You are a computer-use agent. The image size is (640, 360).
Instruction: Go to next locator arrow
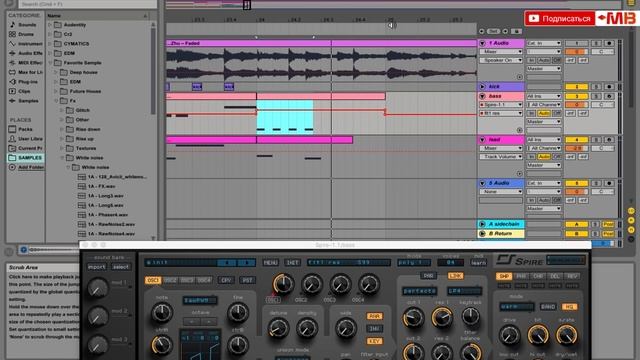(506, 31)
